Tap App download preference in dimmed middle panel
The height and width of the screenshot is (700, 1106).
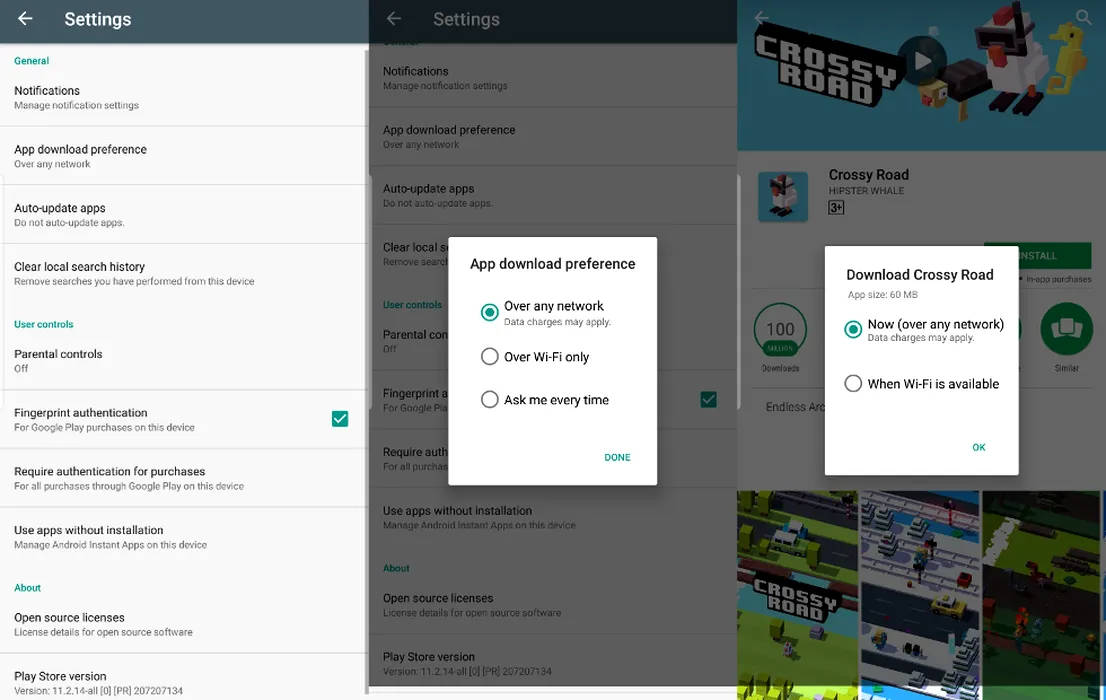tap(553, 136)
